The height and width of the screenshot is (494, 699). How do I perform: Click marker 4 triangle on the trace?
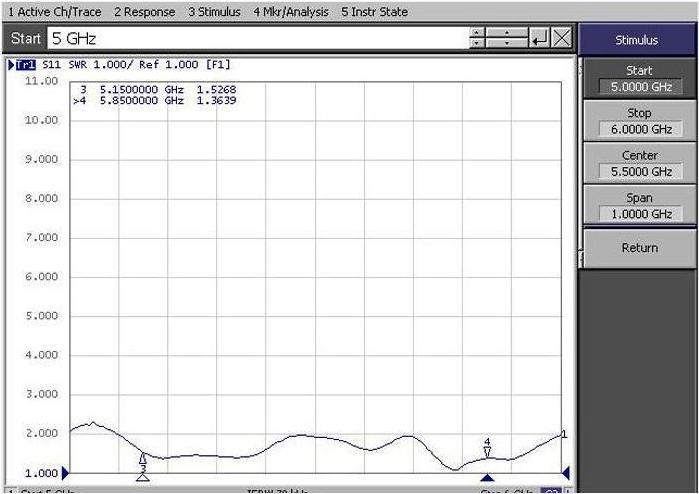(x=487, y=451)
